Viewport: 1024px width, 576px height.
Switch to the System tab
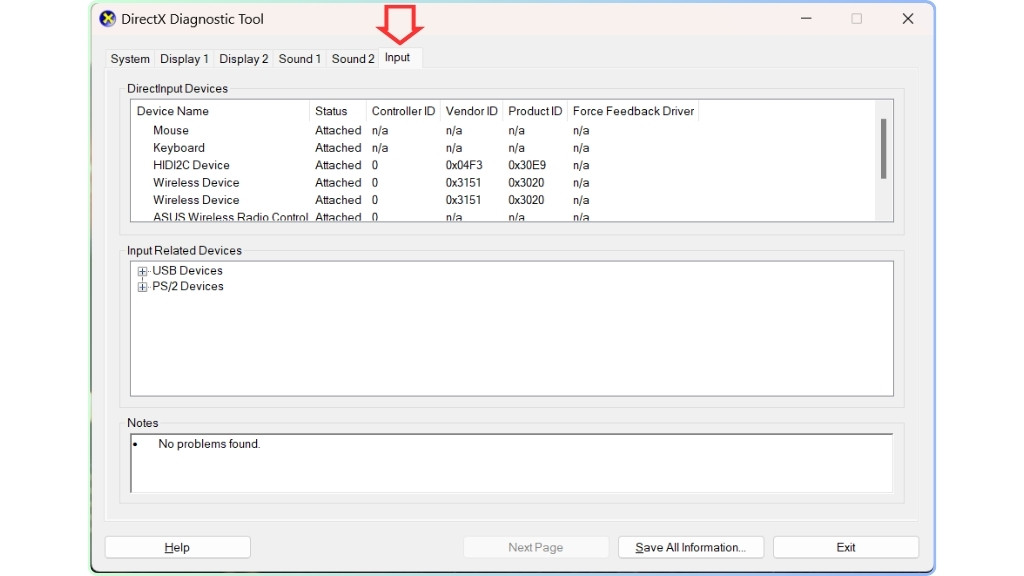pos(130,58)
